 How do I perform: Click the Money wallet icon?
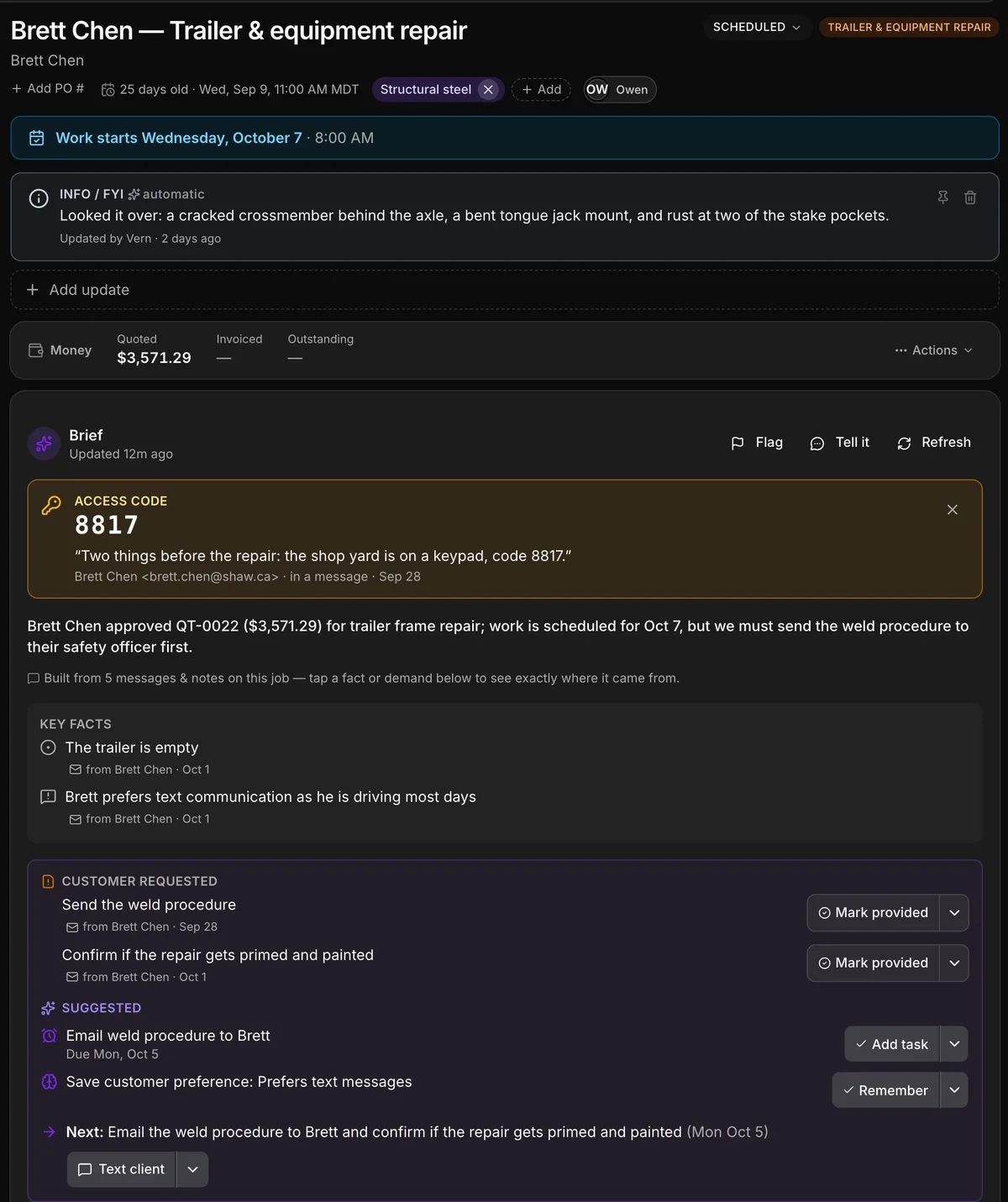pos(36,350)
